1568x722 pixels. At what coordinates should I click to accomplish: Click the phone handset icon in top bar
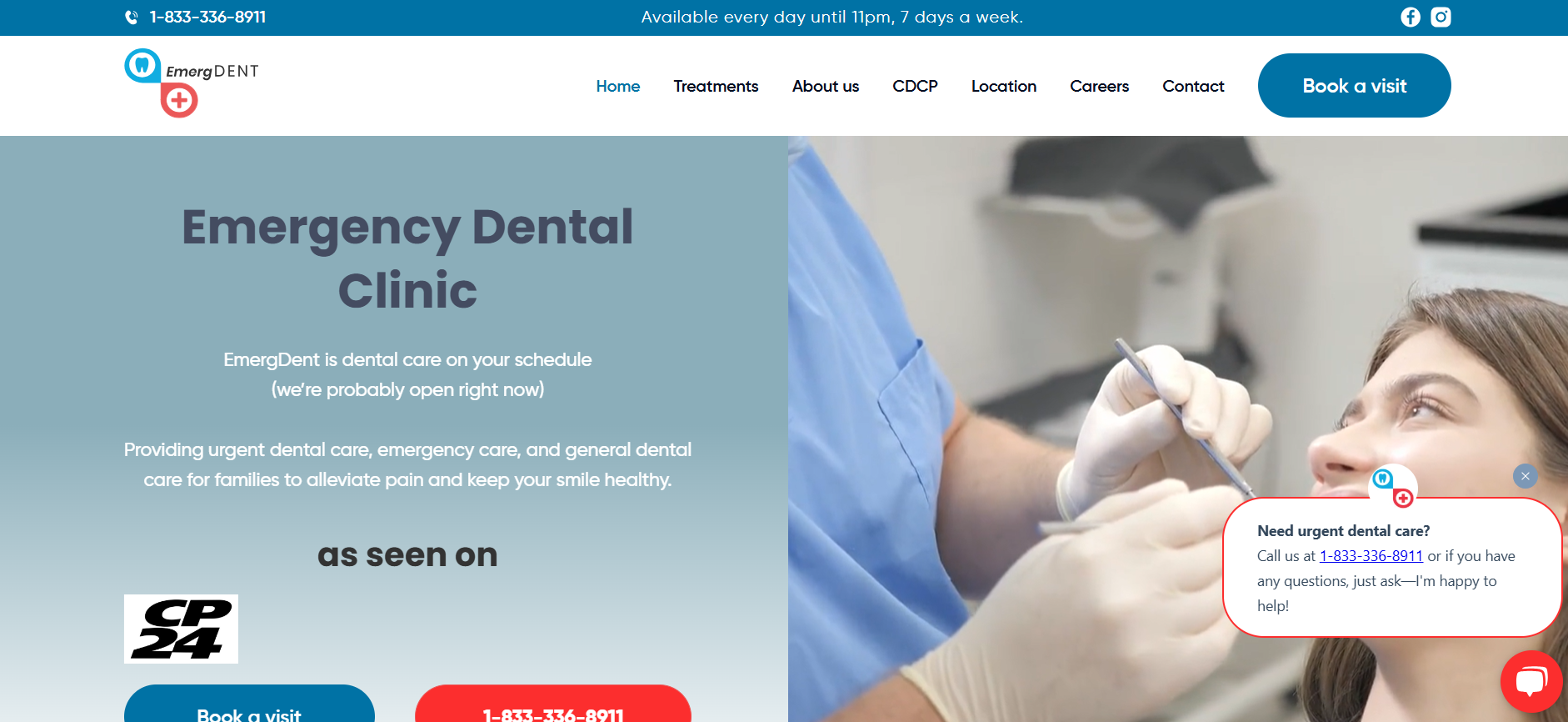click(x=132, y=18)
